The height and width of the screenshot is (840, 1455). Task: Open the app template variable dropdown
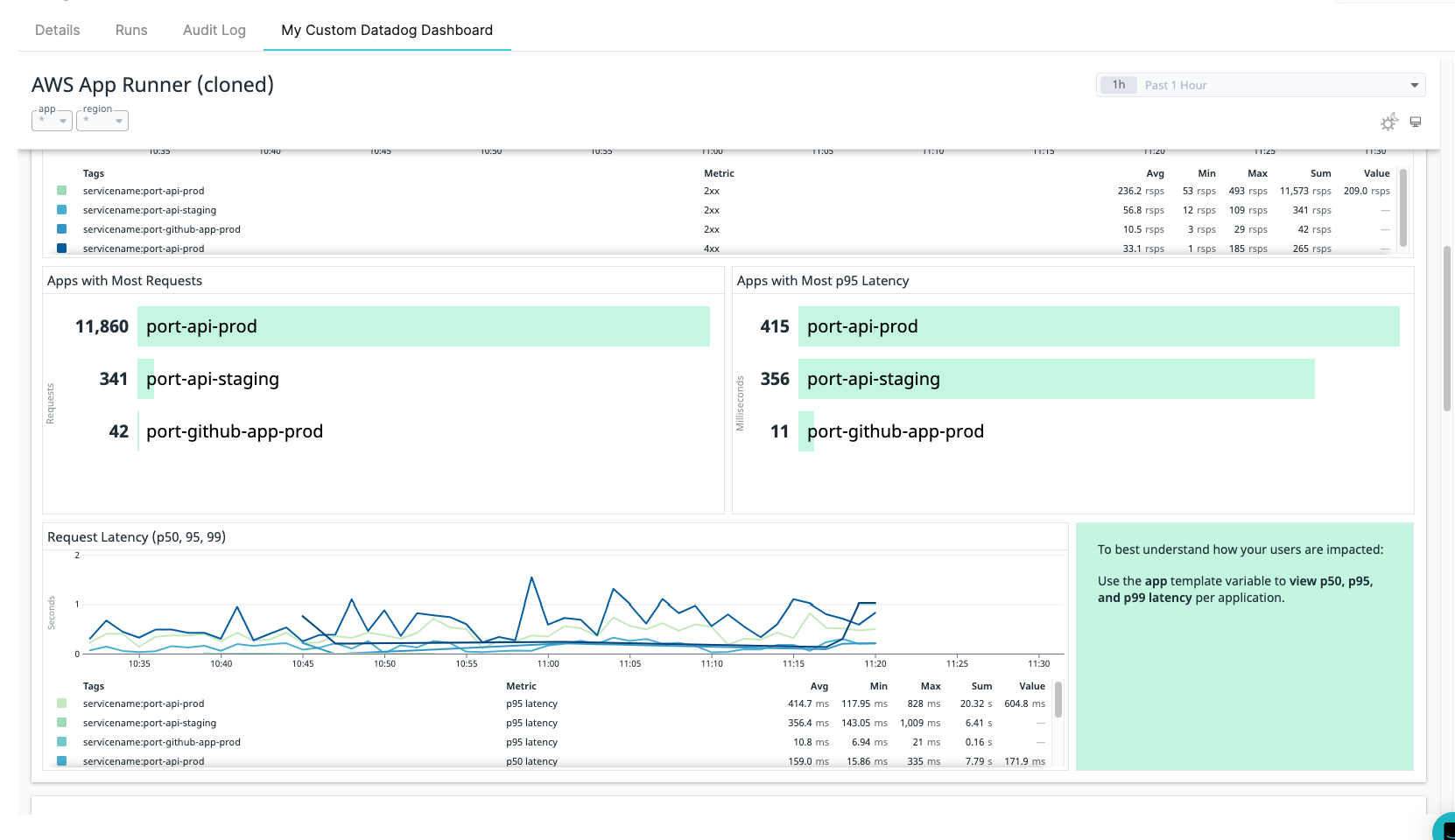[52, 121]
